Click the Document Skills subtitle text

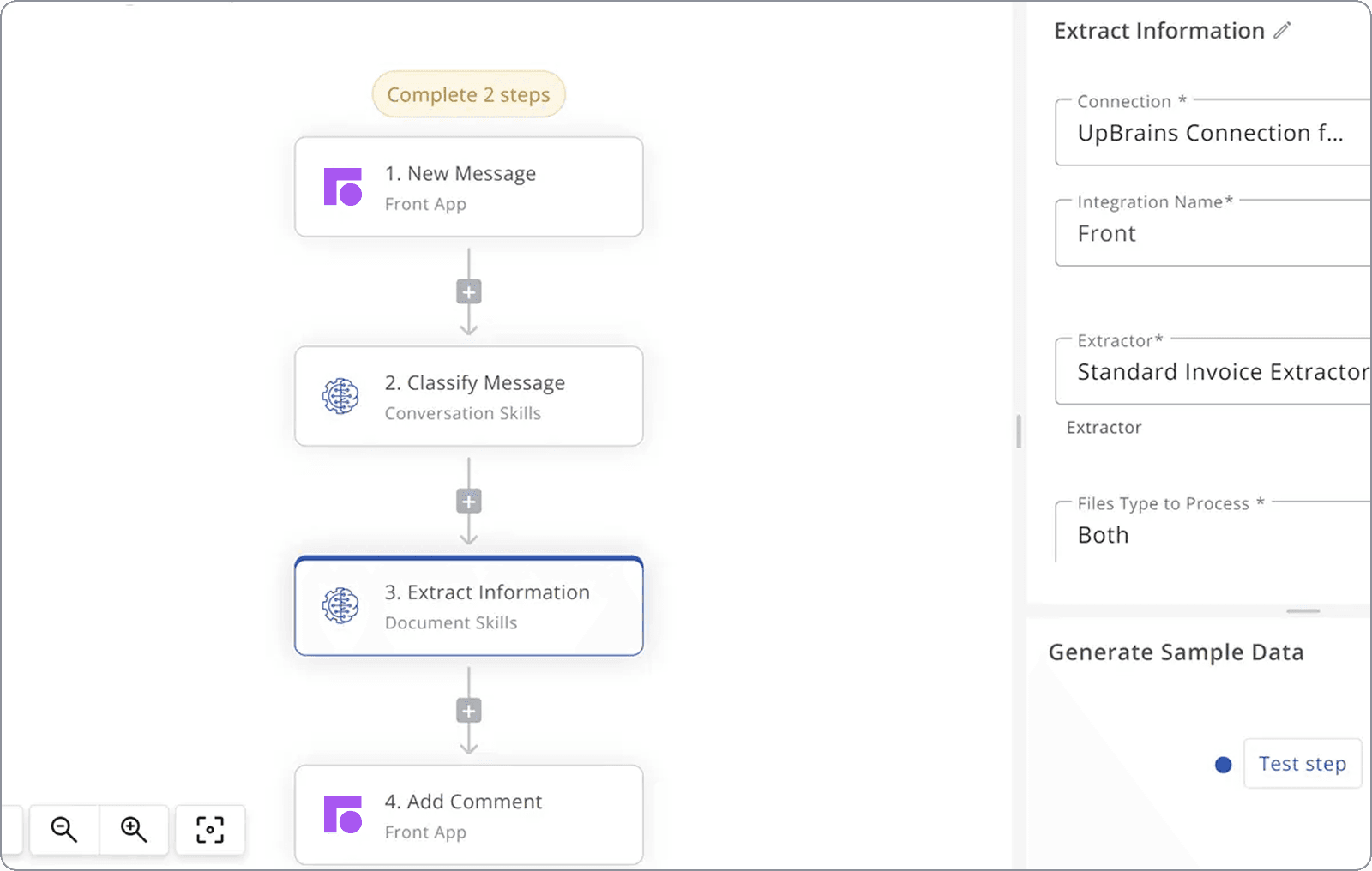click(451, 622)
